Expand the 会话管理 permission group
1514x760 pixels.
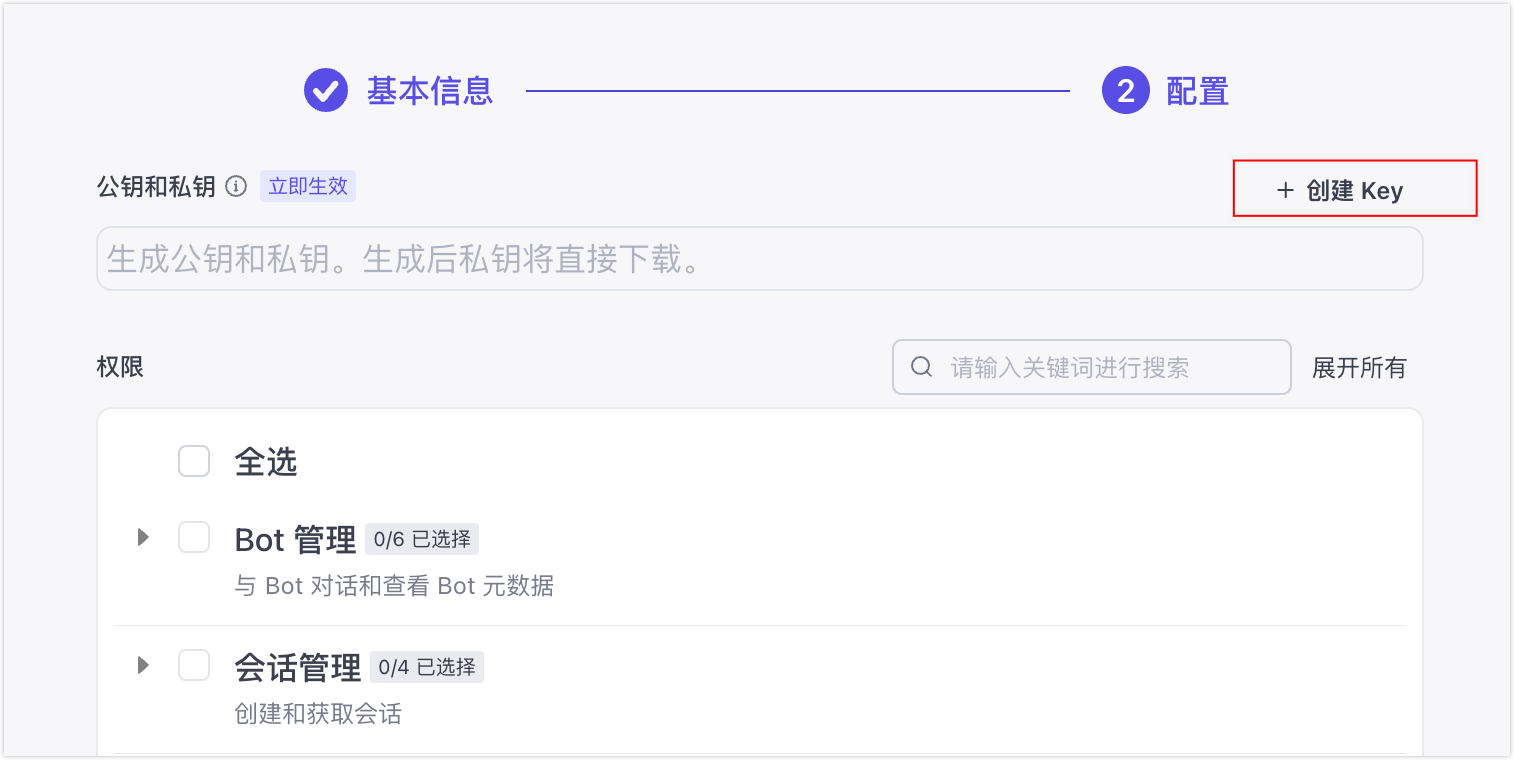tap(143, 665)
